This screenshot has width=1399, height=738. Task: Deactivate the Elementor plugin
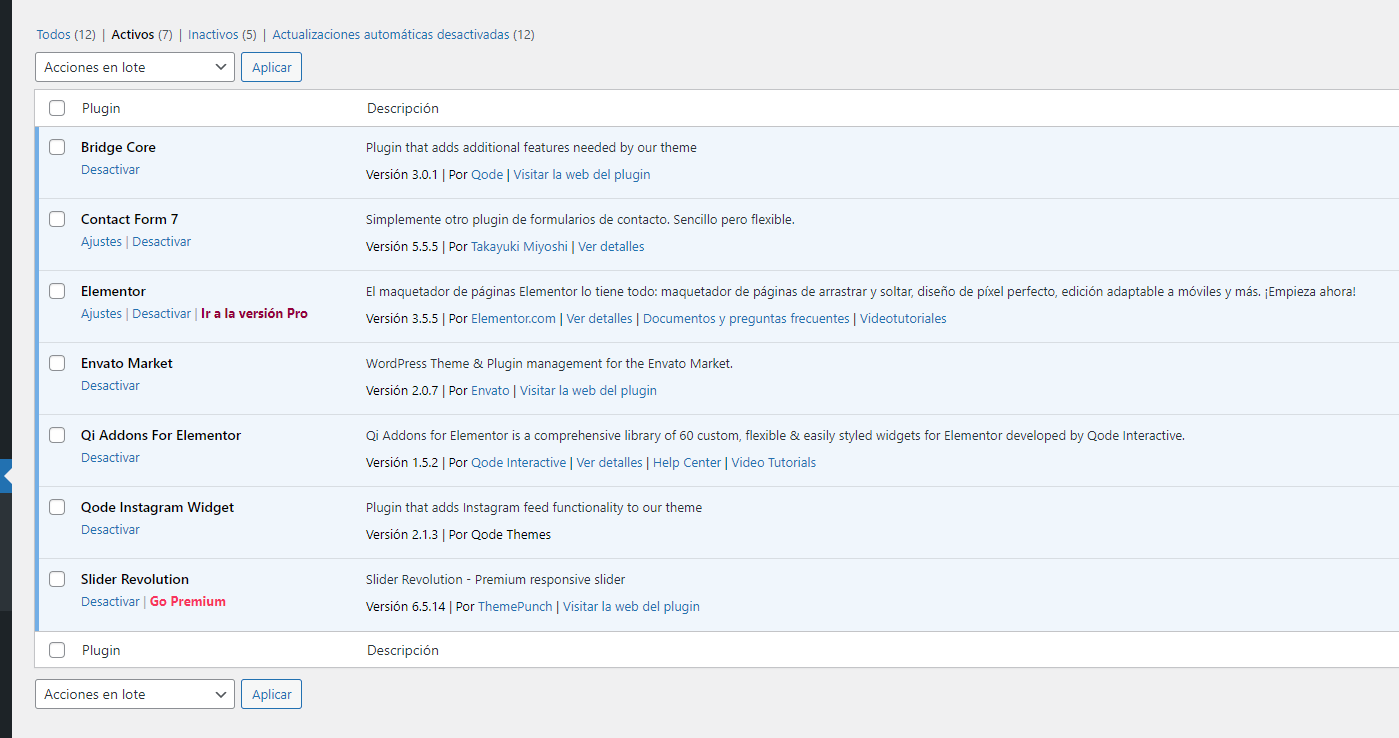tap(161, 314)
